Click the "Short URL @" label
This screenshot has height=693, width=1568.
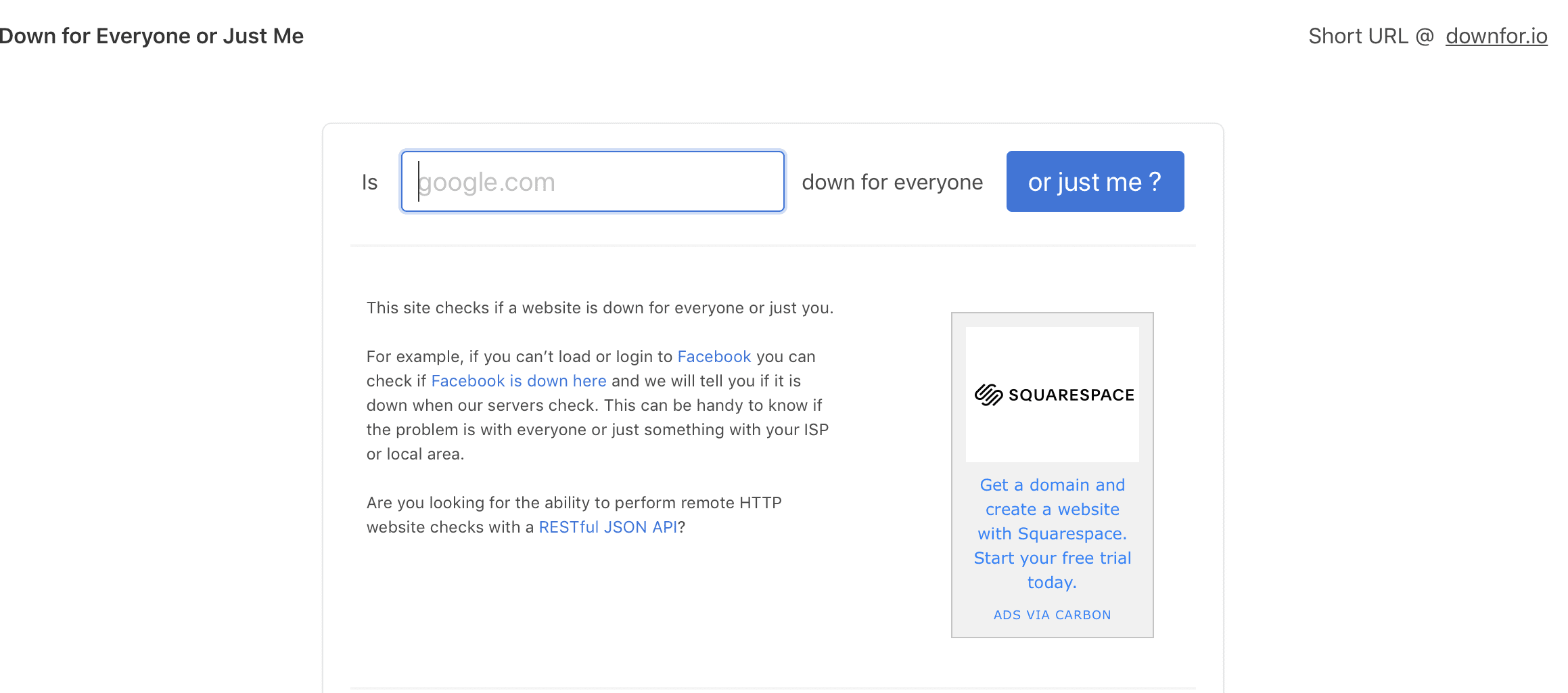(x=1371, y=36)
